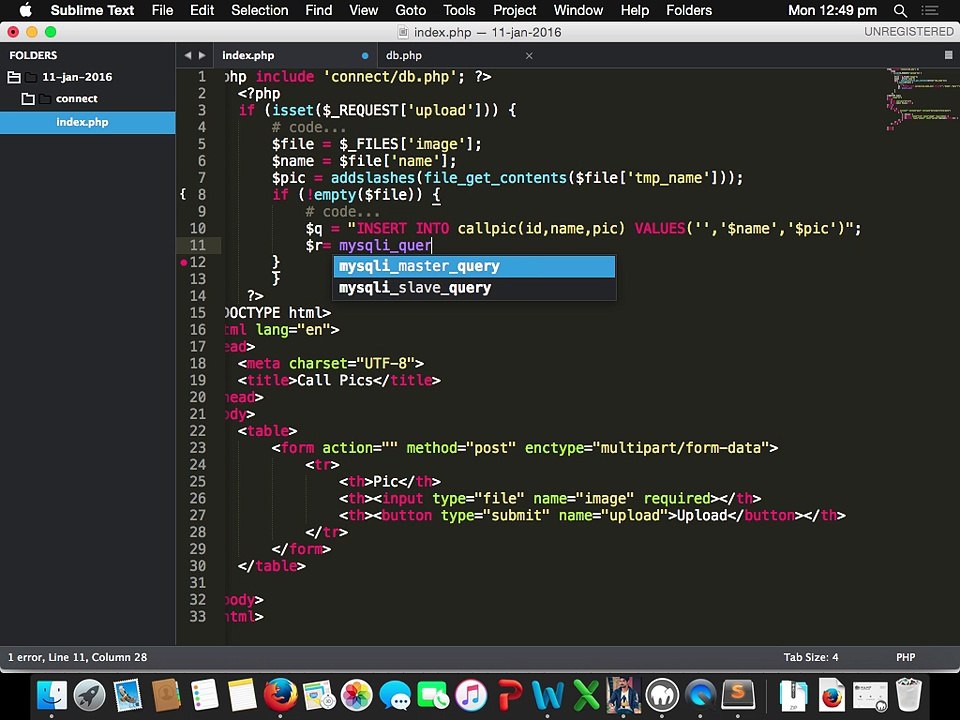Open the tab list dropdown at top right
The width and height of the screenshot is (960, 720).
(948, 56)
